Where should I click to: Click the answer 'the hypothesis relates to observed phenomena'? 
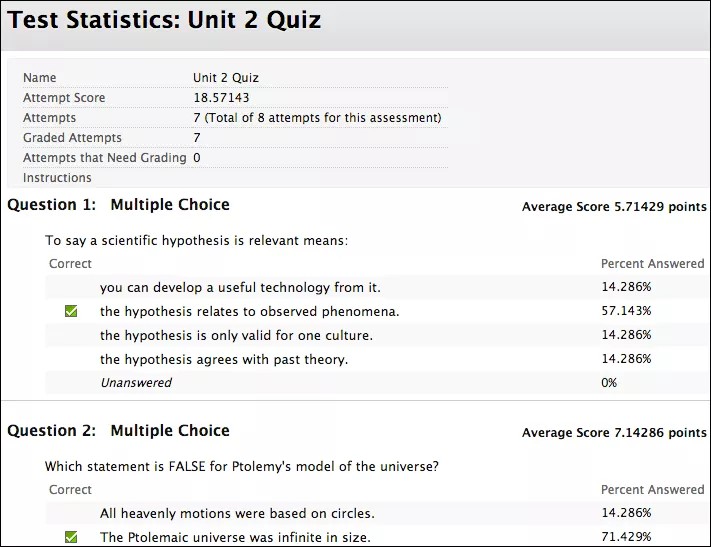point(249,311)
